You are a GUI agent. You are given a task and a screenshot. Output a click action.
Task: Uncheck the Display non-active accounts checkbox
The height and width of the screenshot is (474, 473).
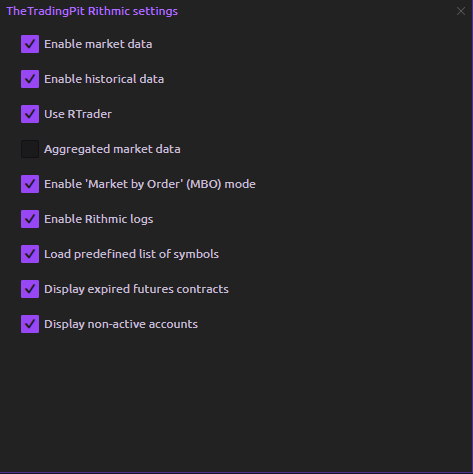[30, 324]
